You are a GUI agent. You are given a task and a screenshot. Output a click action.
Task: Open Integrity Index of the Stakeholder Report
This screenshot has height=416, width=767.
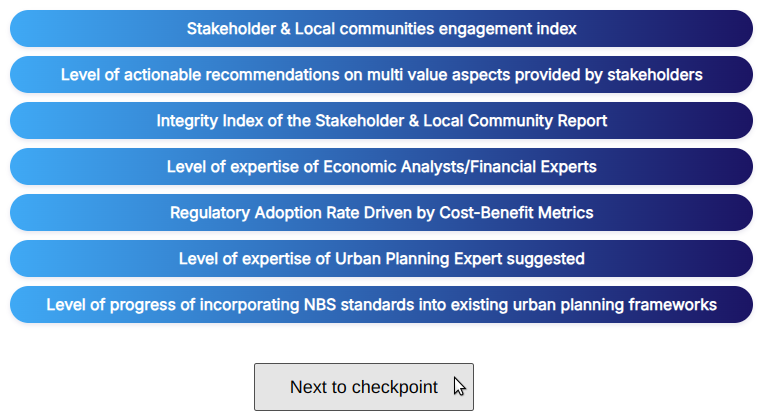coord(381,120)
